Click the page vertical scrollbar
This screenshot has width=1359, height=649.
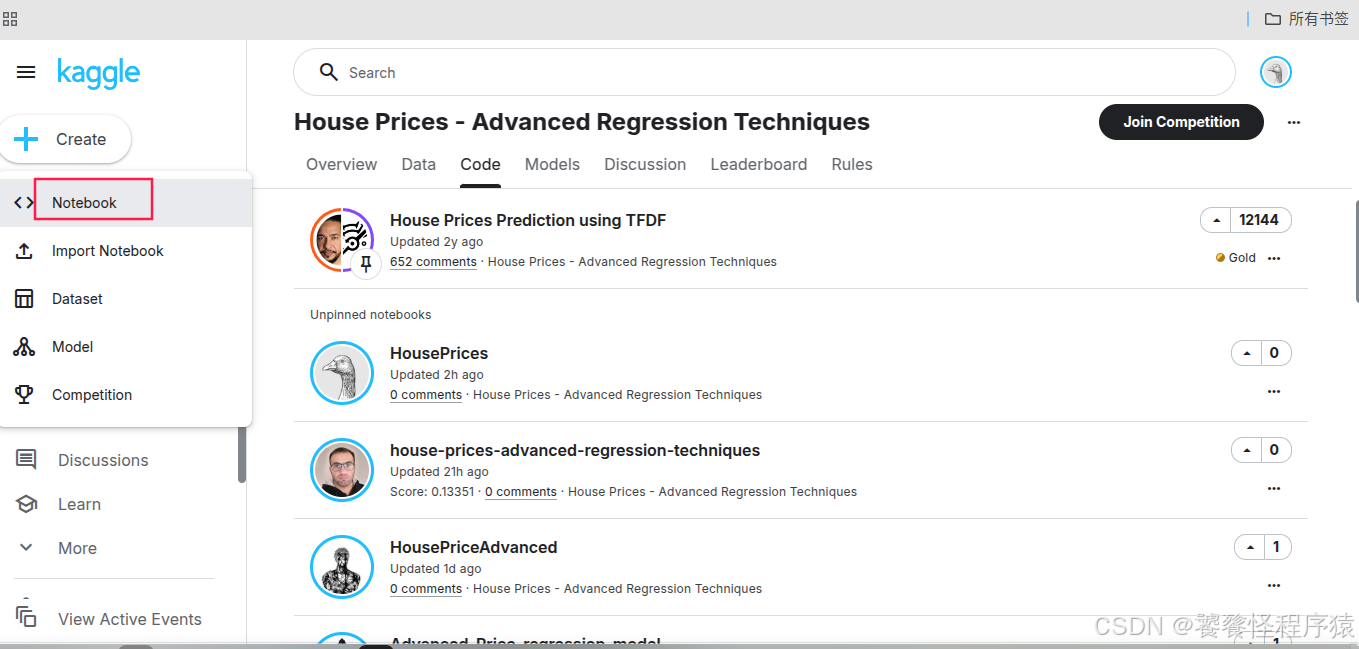[x=1355, y=250]
